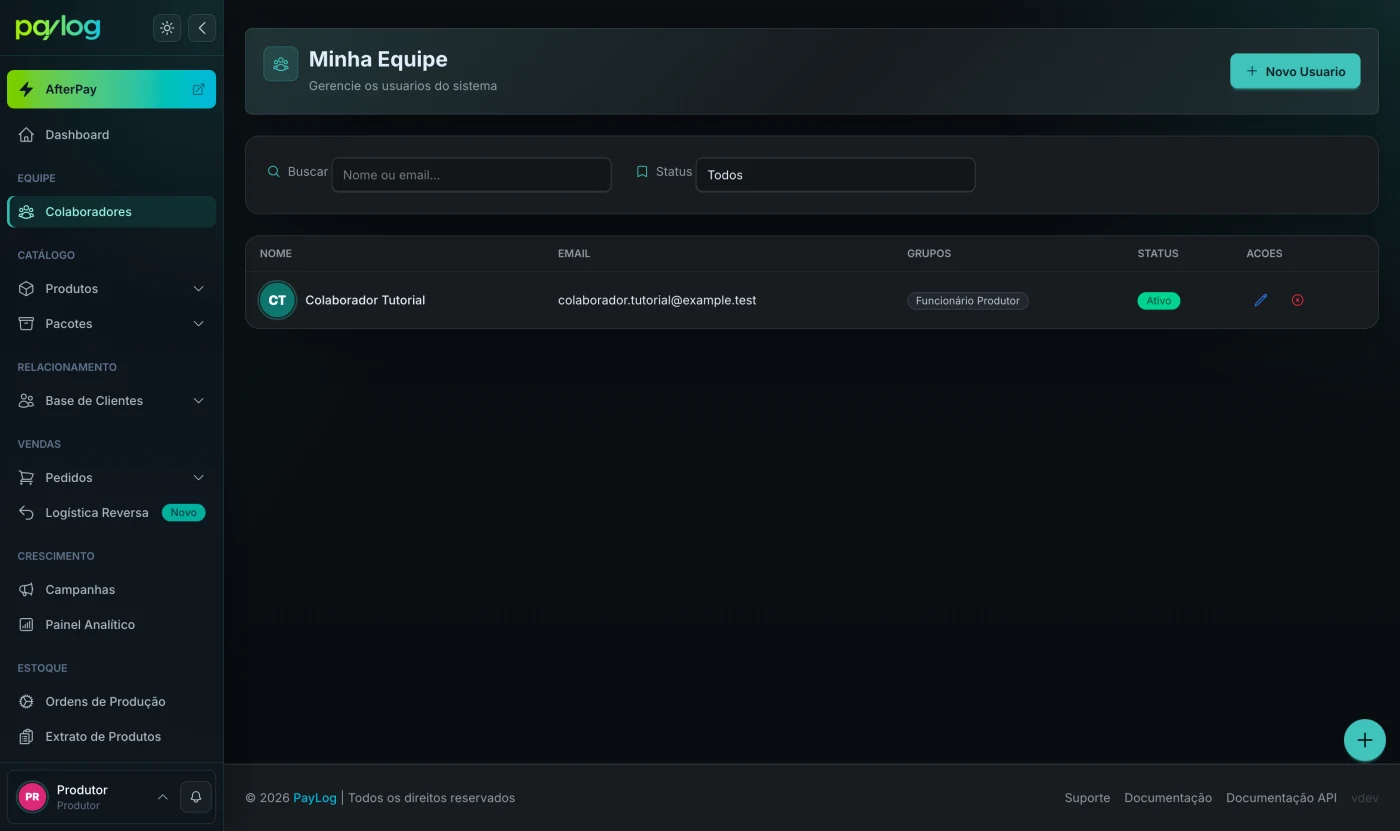The image size is (1400, 831).
Task: Click the PayLog logo
Action: pos(58,28)
